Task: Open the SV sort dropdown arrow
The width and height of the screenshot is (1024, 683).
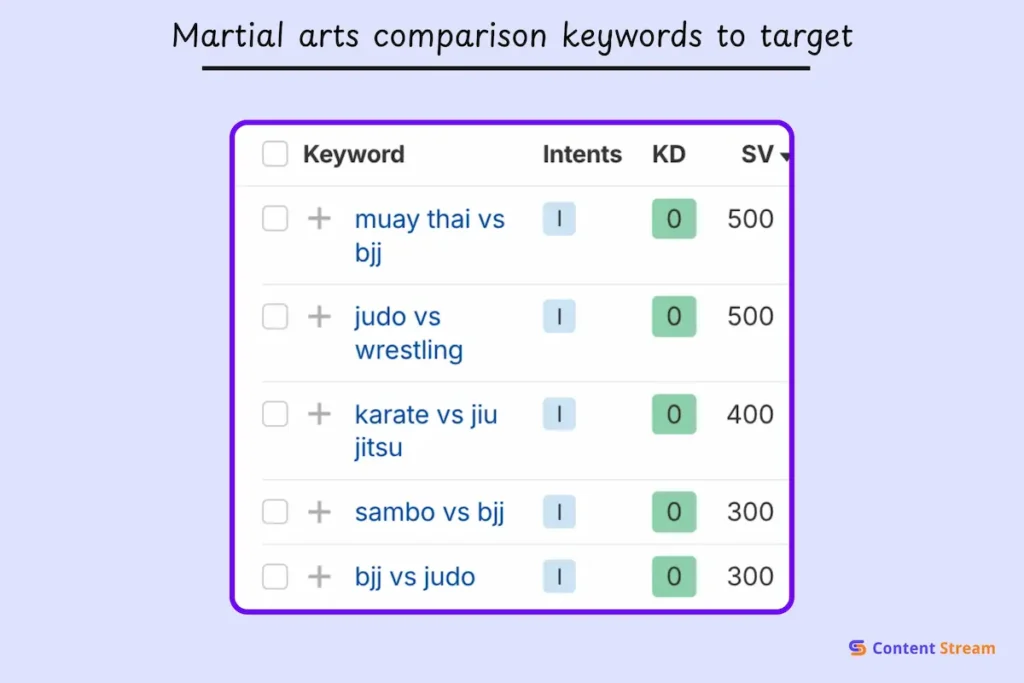Action: [783, 156]
